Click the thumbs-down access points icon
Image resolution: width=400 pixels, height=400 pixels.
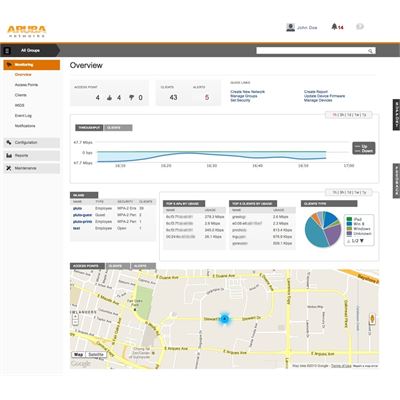tap(131, 98)
